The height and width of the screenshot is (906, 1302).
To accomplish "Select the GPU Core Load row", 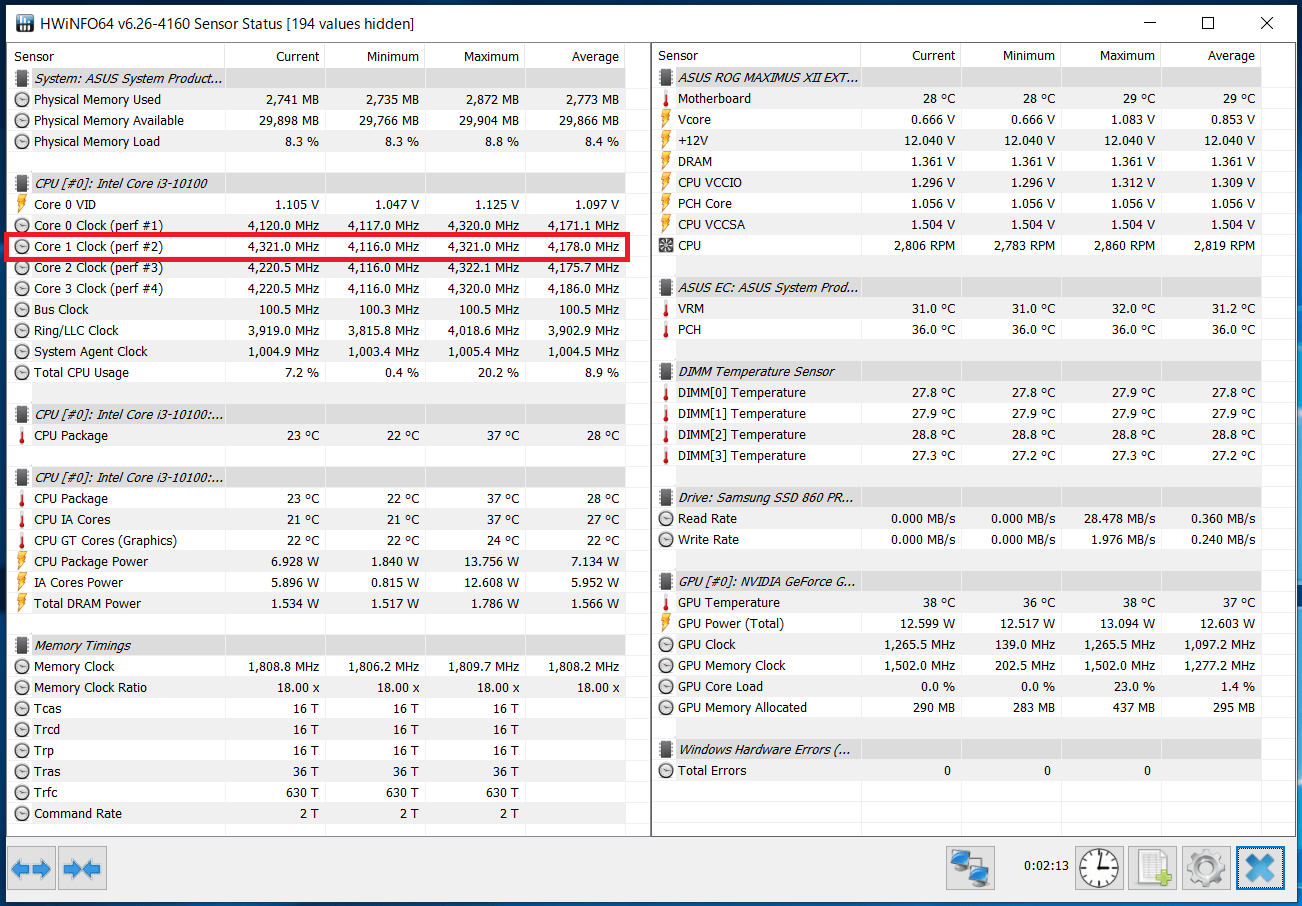I will pos(957,686).
